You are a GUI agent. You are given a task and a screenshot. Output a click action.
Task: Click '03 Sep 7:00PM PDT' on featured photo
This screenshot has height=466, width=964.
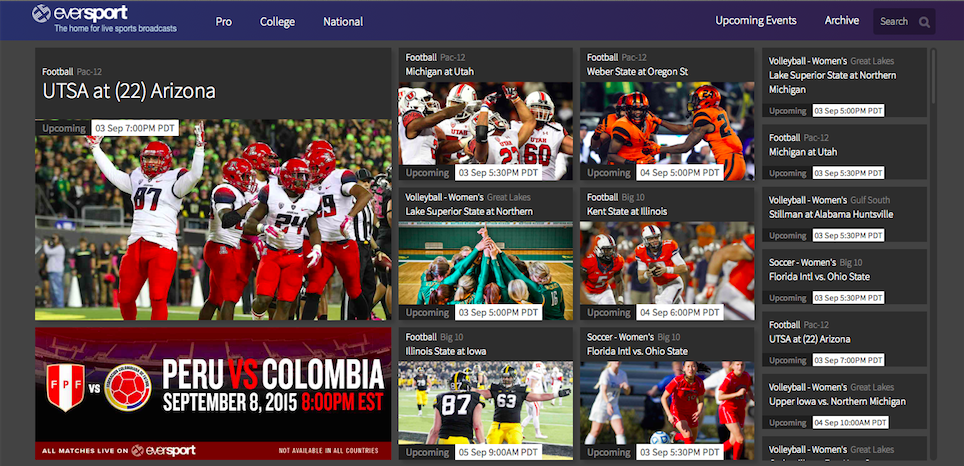(x=135, y=128)
